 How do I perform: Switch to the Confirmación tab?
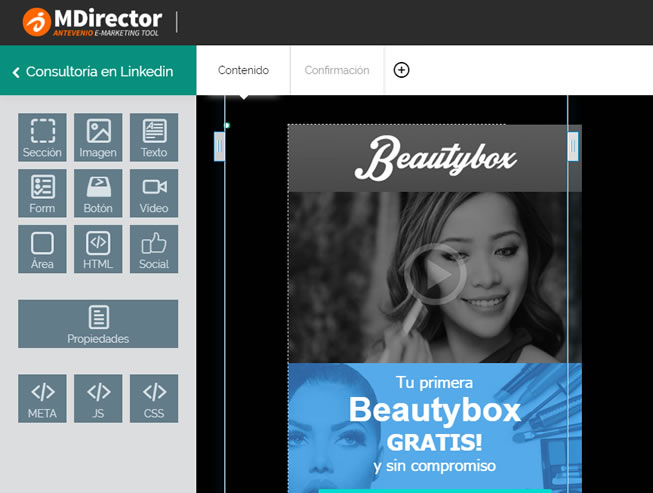337,70
